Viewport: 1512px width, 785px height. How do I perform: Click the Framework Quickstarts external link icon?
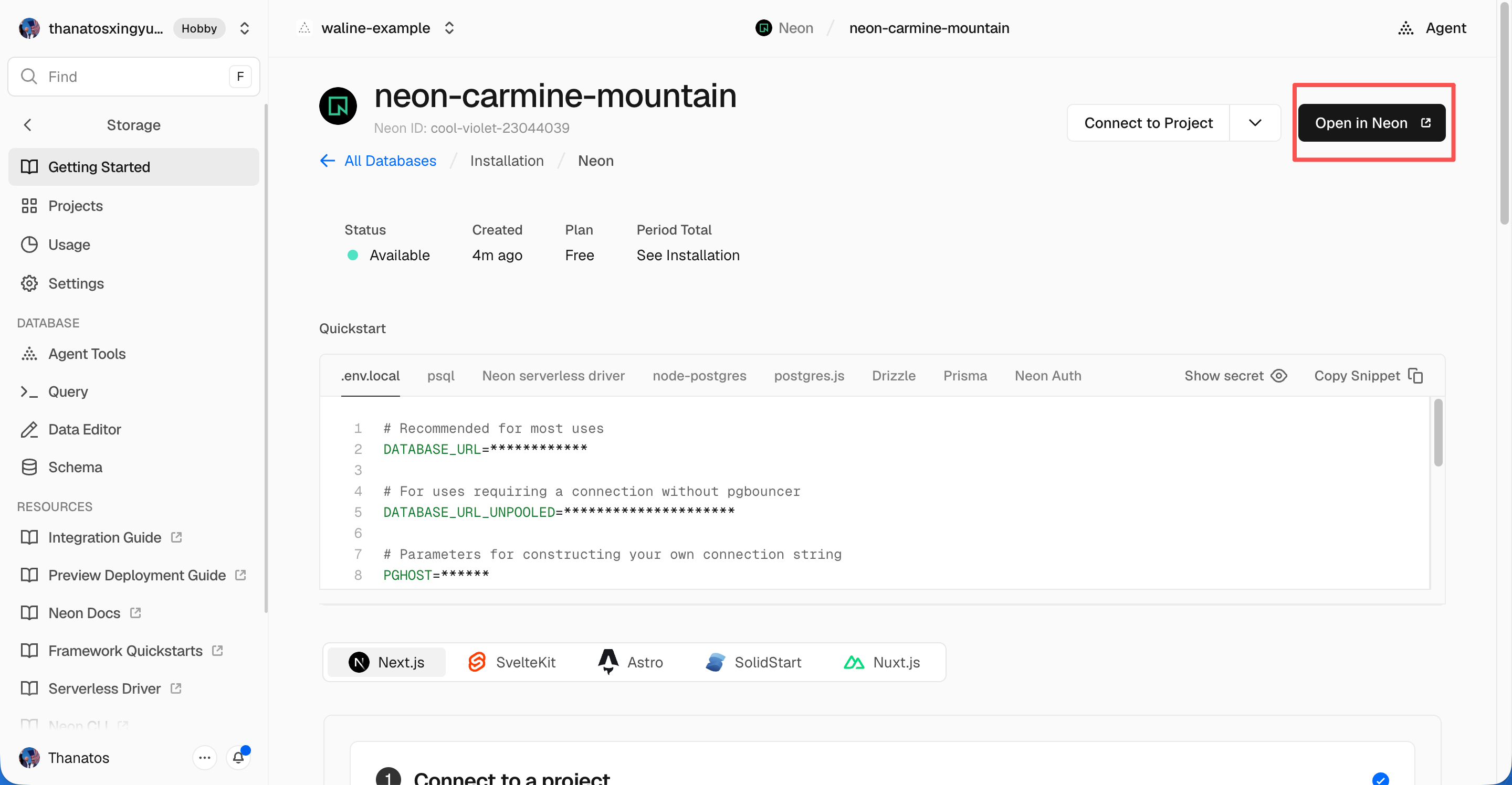tap(218, 651)
